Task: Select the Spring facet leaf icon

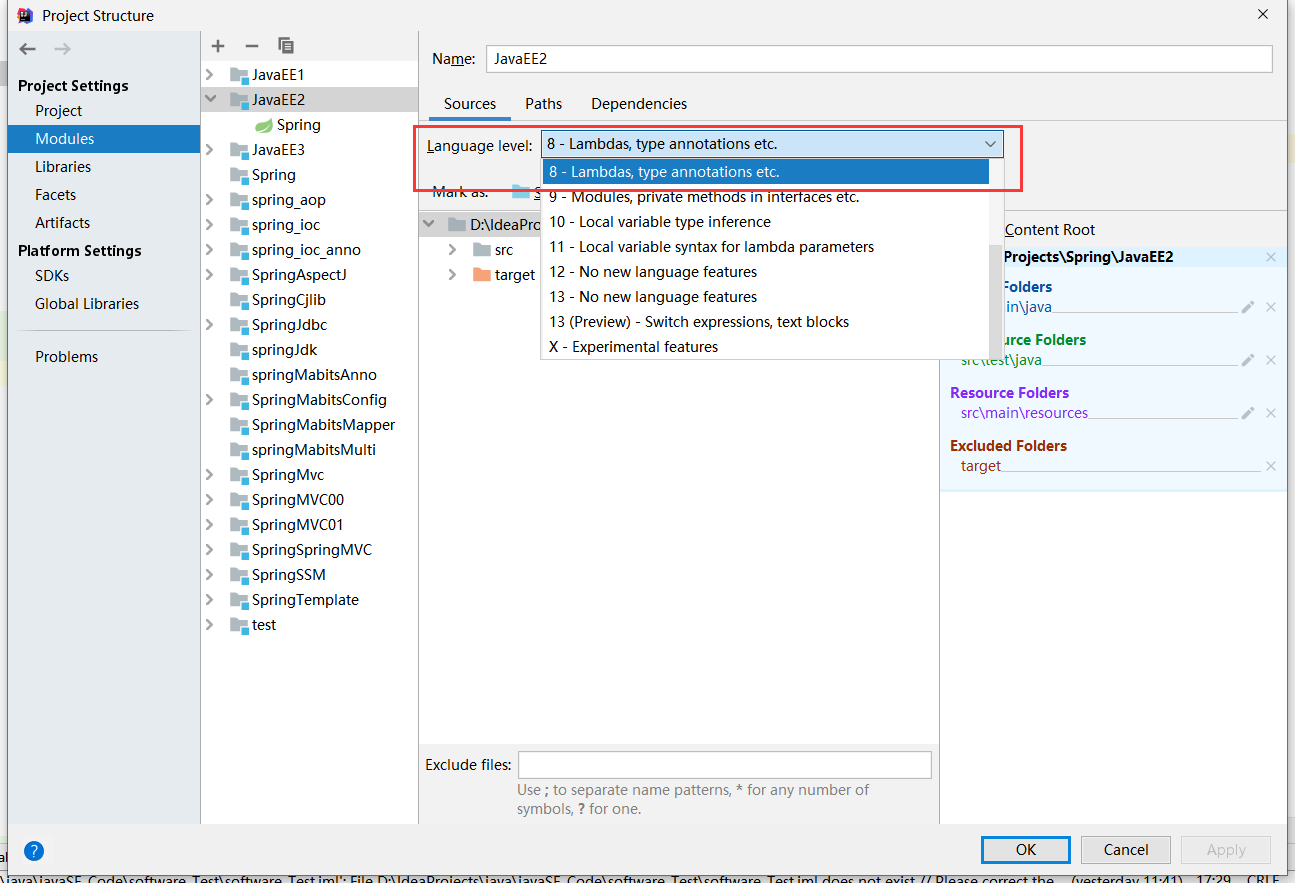Action: (263, 125)
